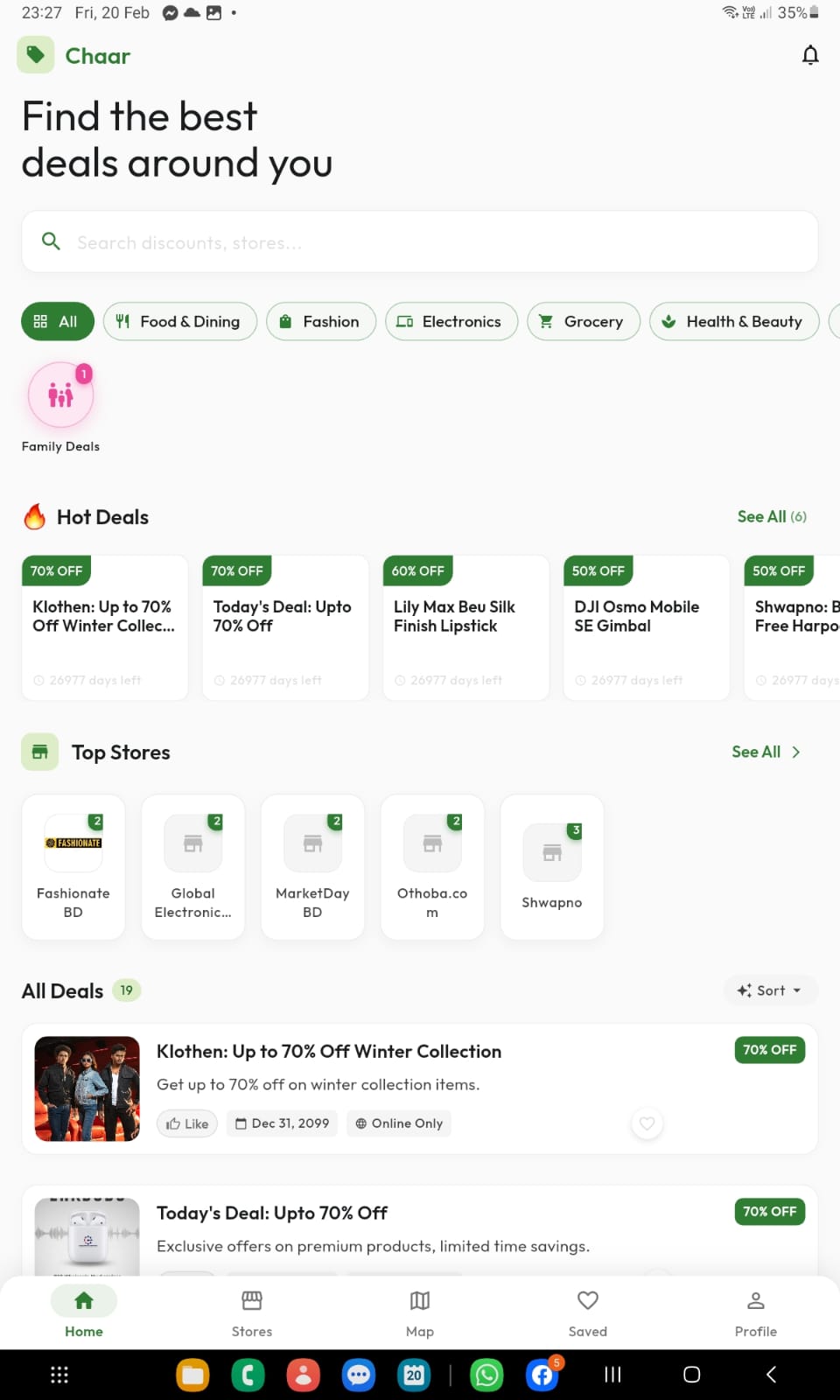840x1400 pixels.
Task: Open the Search discounts field
Action: point(420,242)
